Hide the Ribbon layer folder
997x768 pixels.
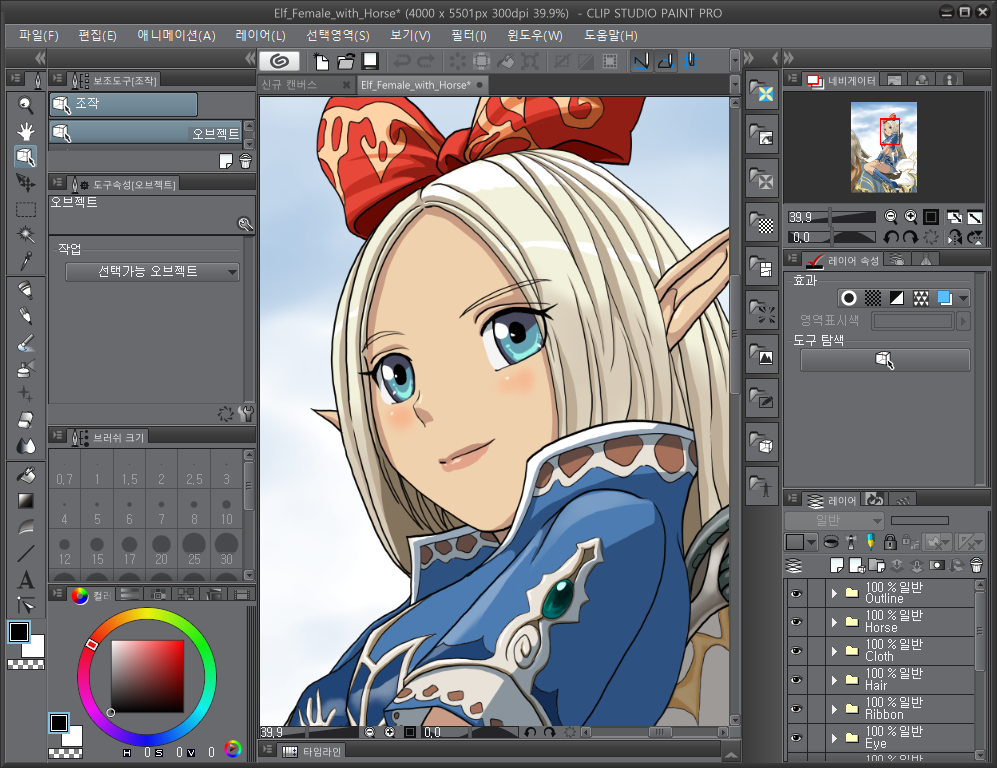point(796,709)
